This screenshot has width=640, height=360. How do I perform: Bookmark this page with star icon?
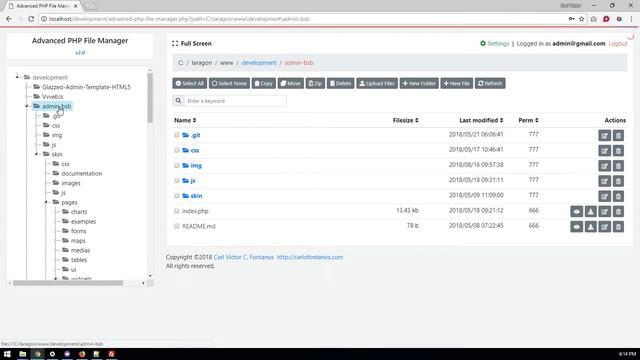(x=582, y=19)
